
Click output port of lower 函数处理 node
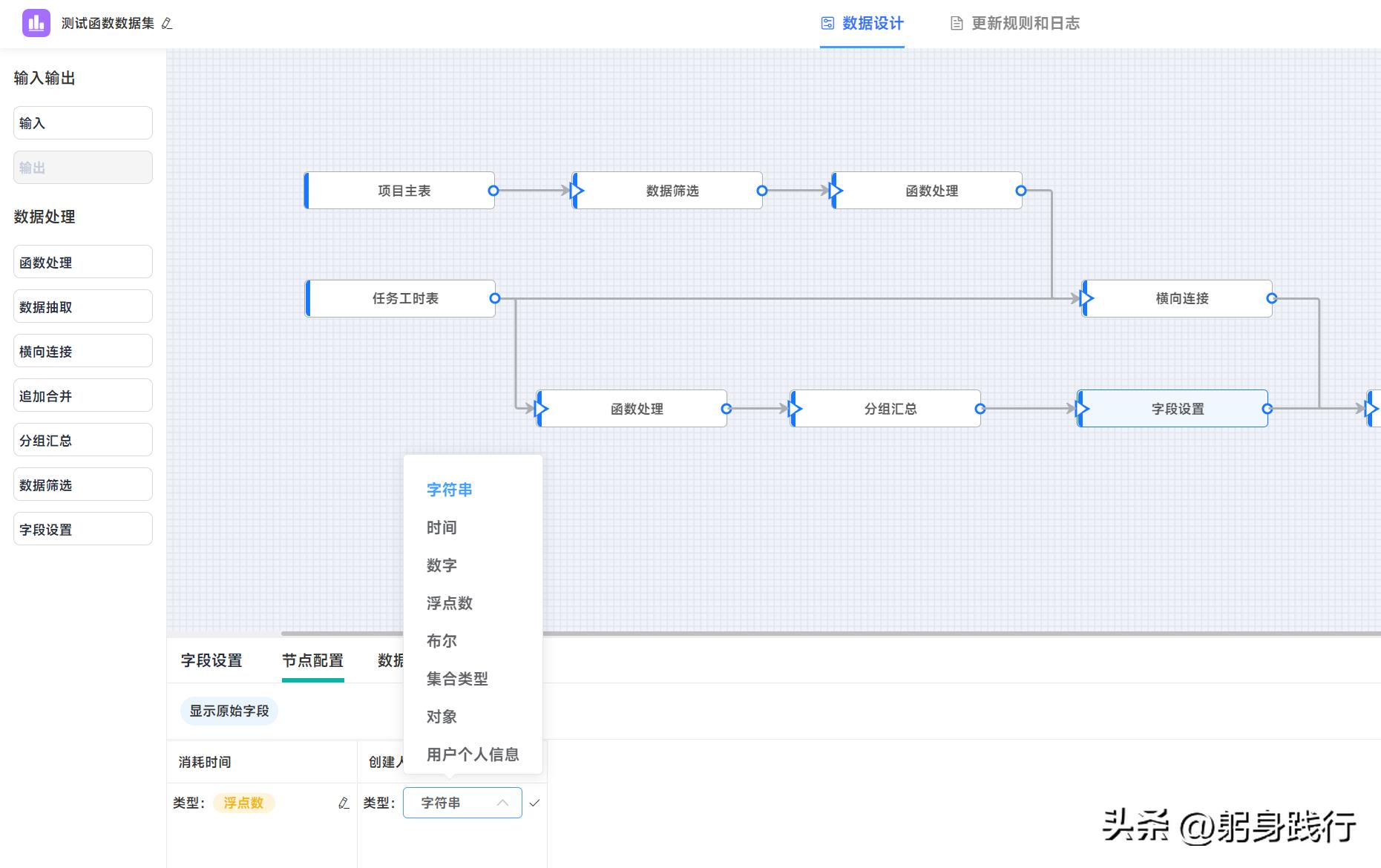(x=726, y=408)
